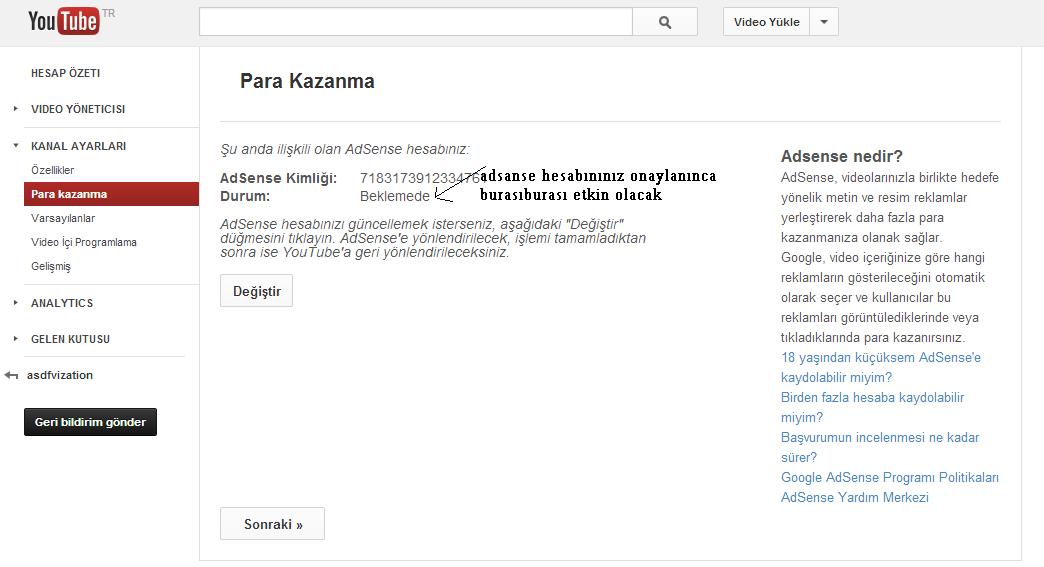This screenshot has height=567, width=1044.
Task: Open the Analytics section
Action: click(62, 303)
